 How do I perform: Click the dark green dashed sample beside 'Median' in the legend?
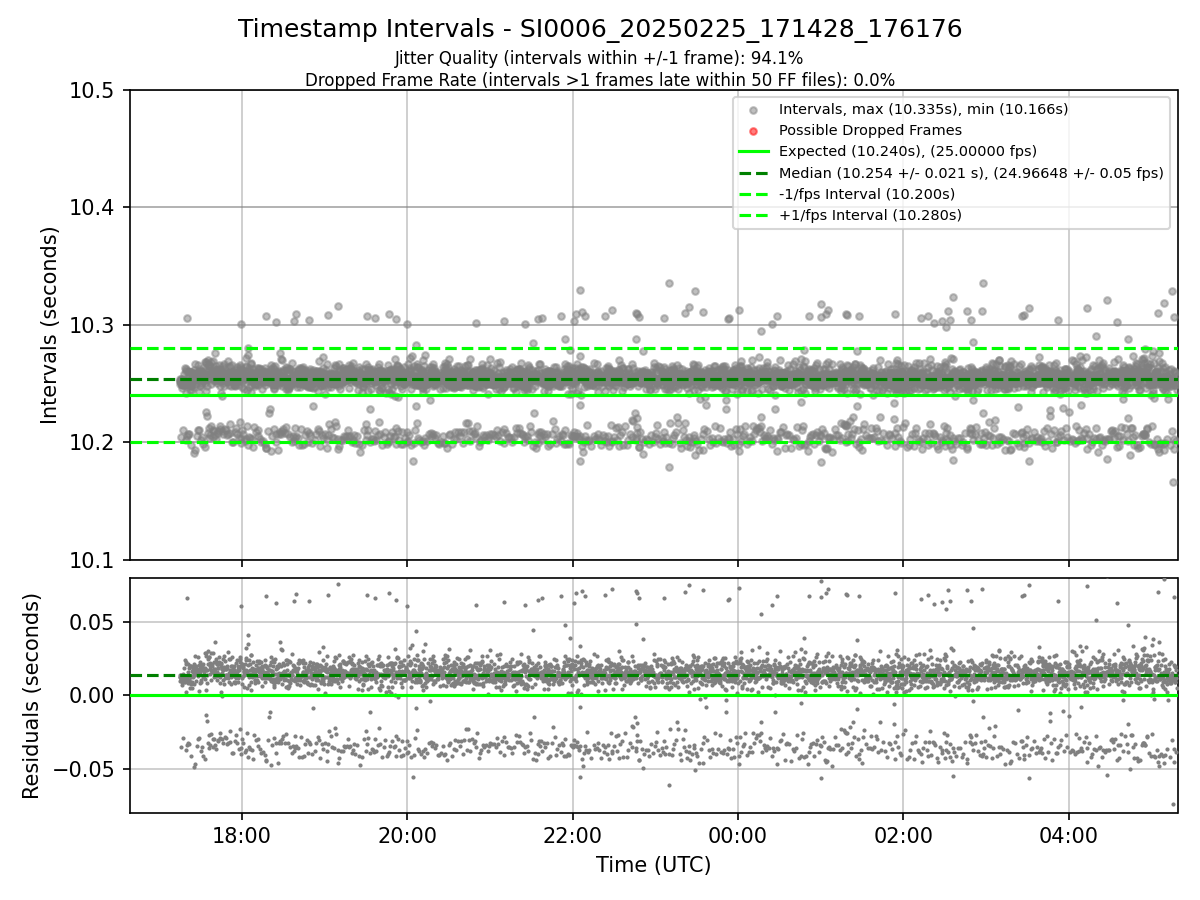point(754,172)
